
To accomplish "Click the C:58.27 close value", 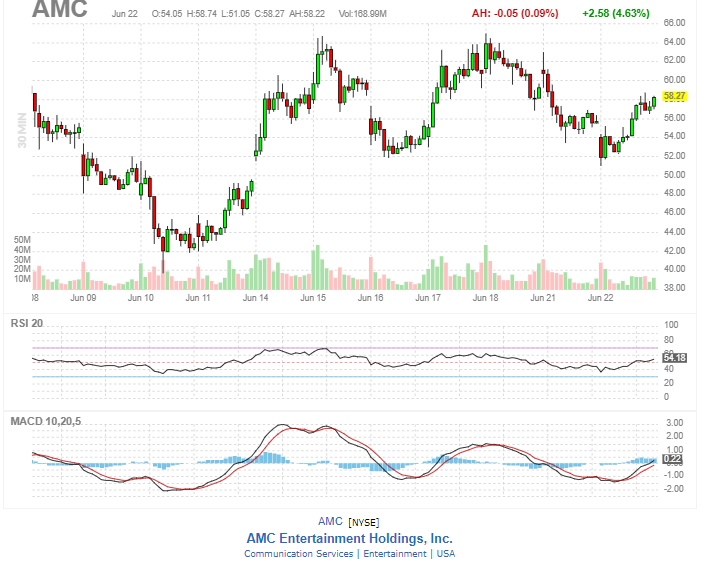I will (269, 14).
